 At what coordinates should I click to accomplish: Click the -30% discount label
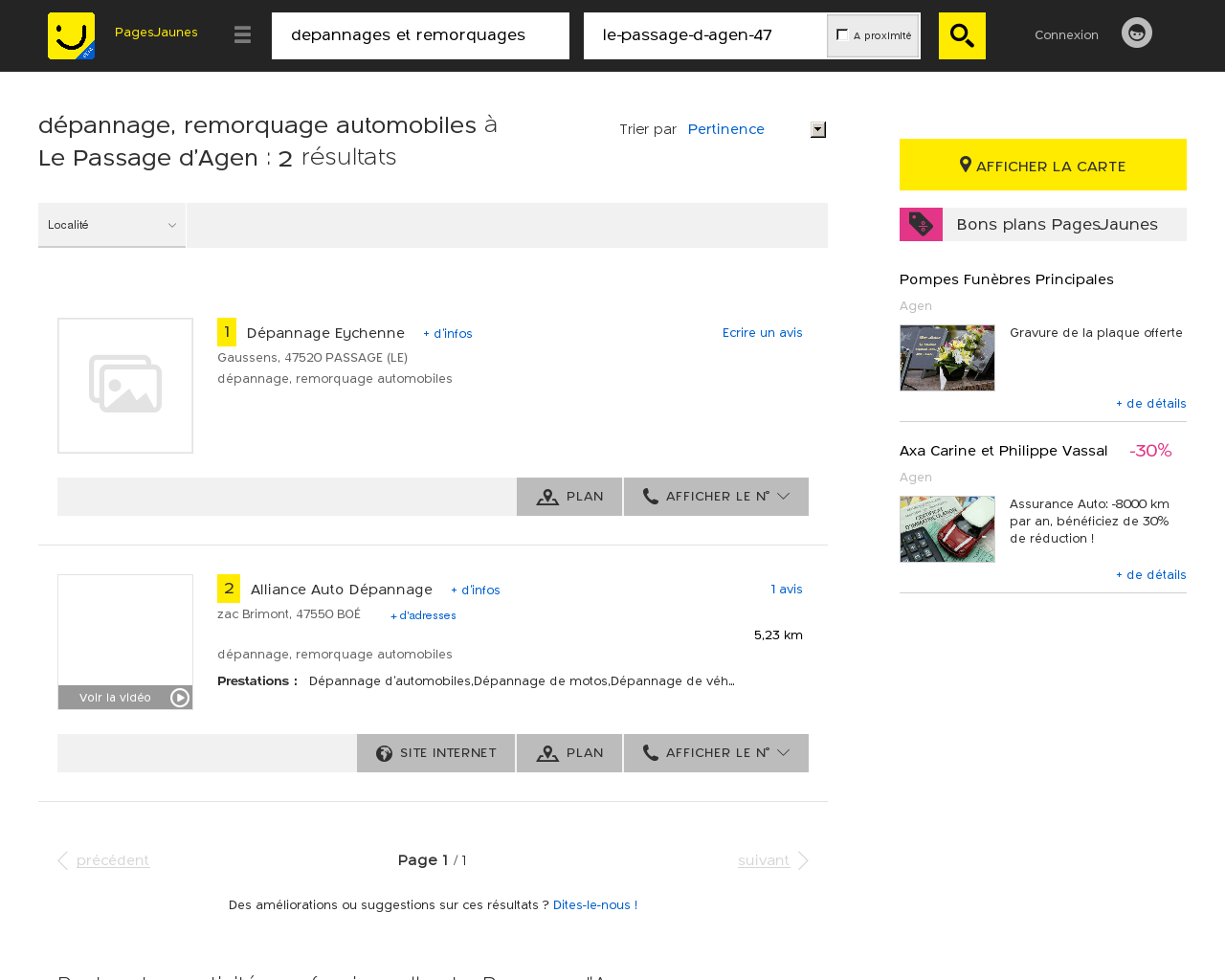(1150, 451)
